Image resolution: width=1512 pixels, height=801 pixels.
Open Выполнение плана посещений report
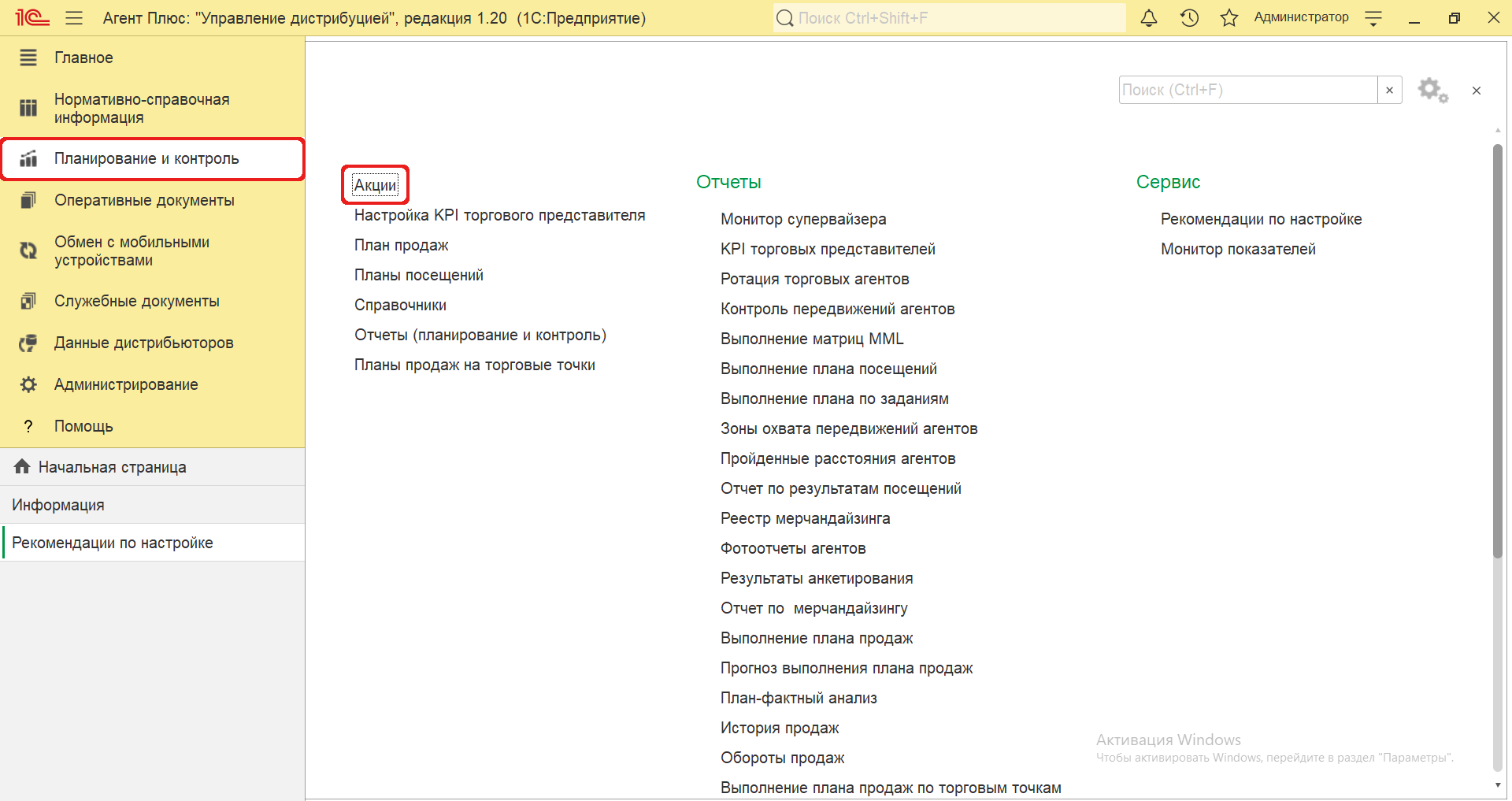[828, 369]
